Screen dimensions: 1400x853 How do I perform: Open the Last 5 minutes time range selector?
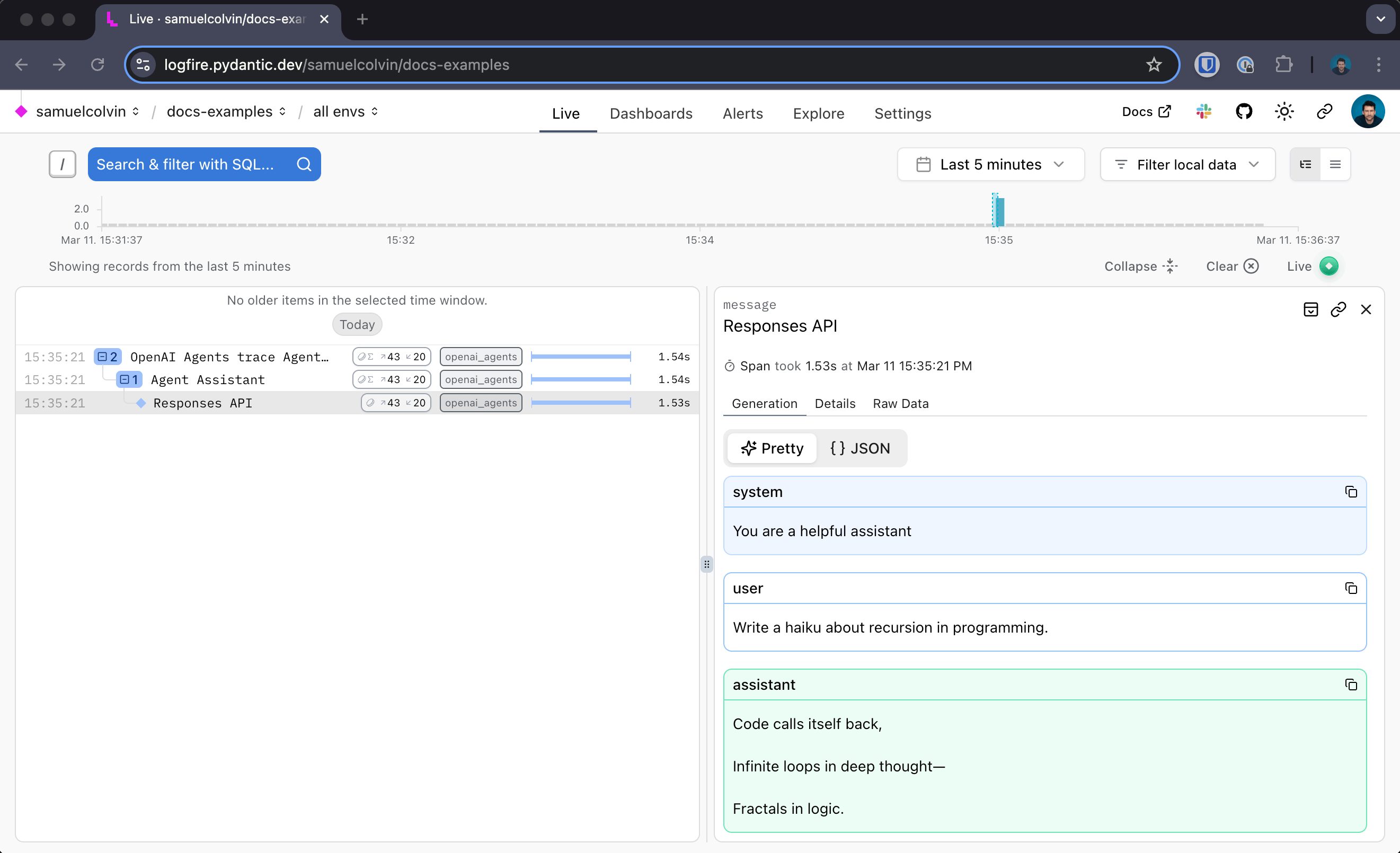[x=990, y=164]
